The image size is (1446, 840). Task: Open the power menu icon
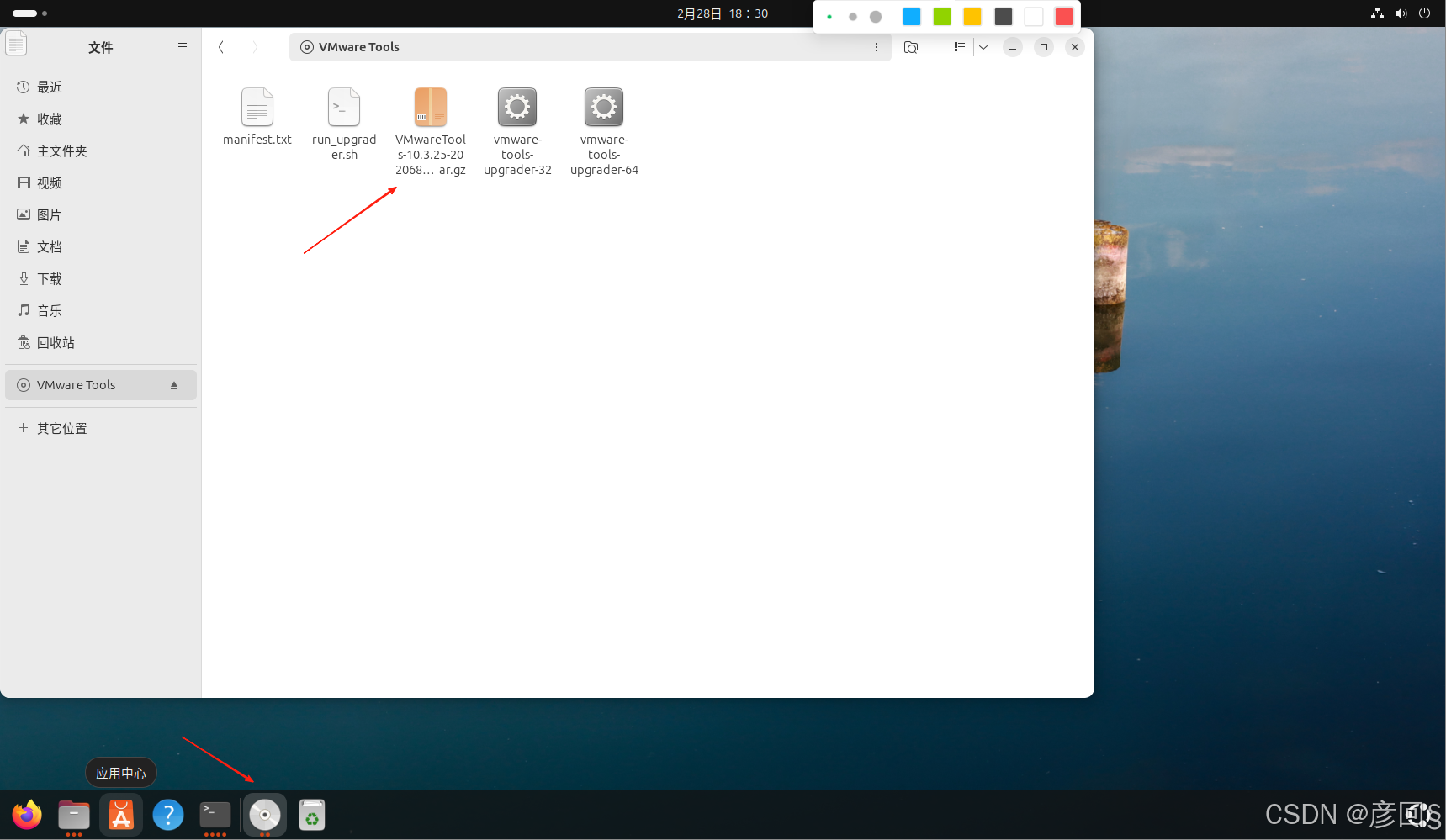1424,13
